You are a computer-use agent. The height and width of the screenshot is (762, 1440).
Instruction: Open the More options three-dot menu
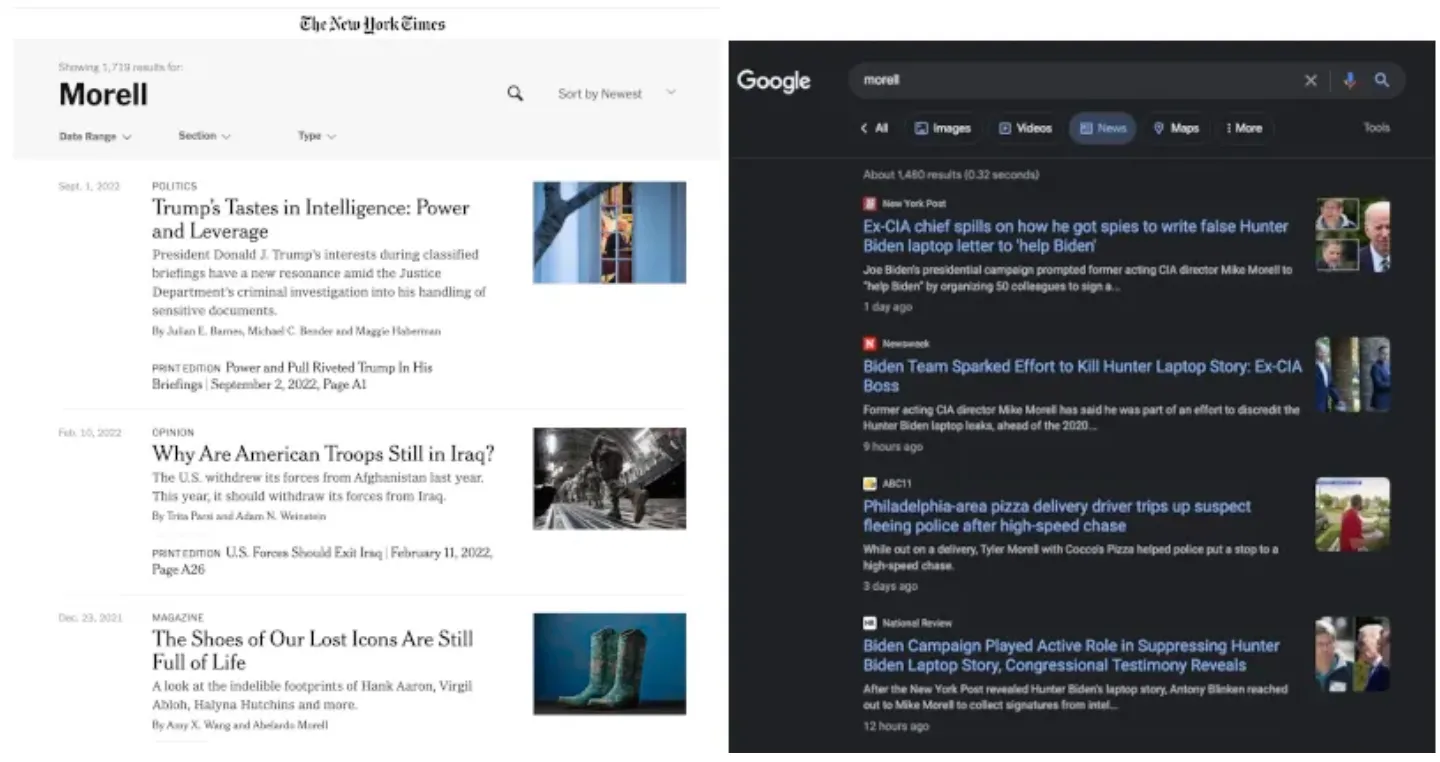1244,128
